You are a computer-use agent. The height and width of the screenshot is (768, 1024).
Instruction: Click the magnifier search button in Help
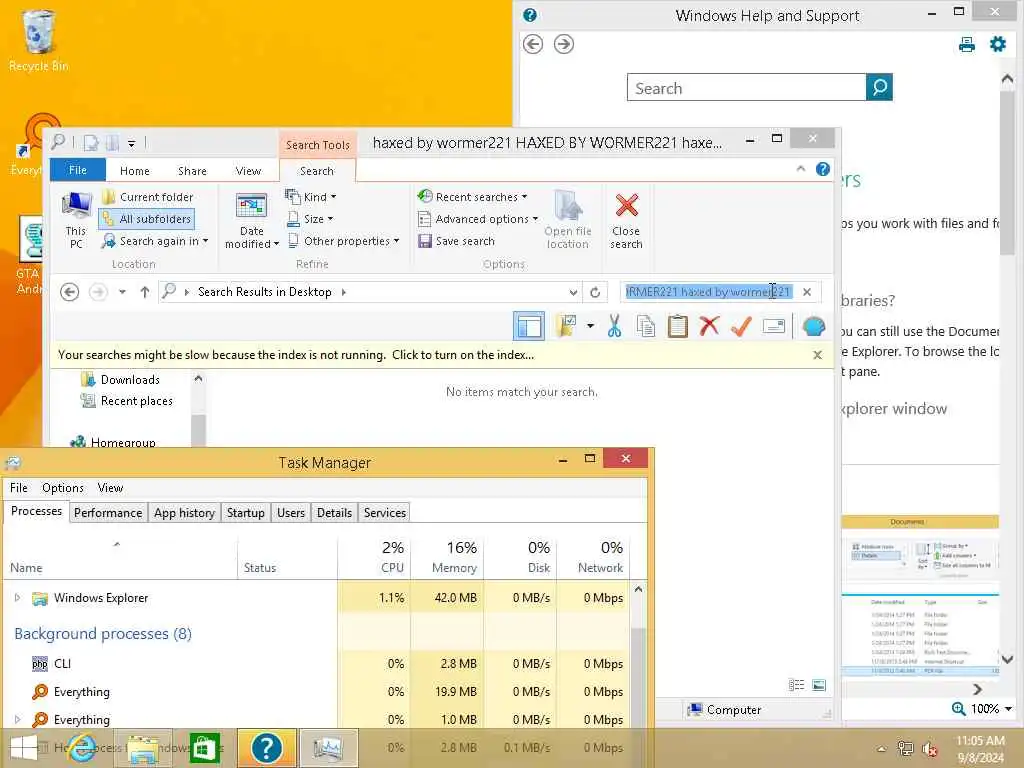879,87
